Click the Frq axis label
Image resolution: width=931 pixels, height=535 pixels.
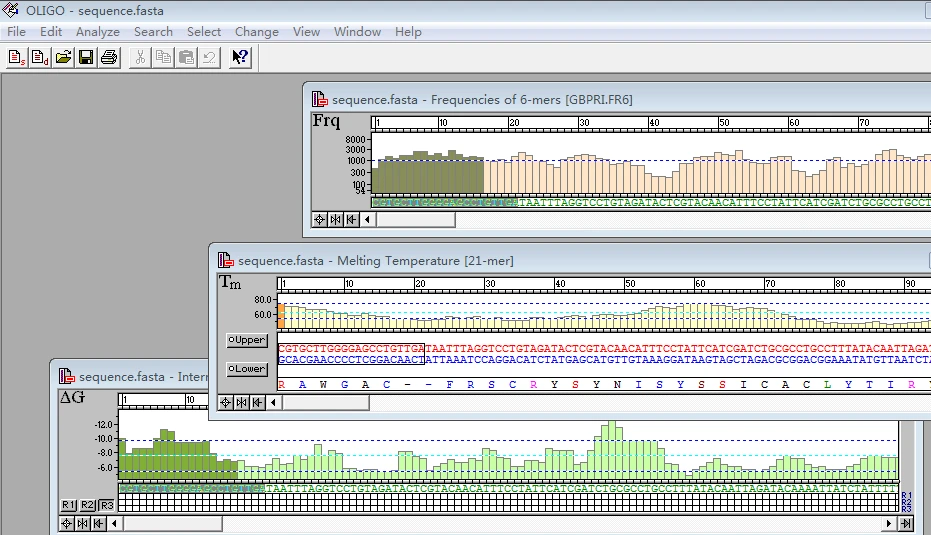pos(327,121)
